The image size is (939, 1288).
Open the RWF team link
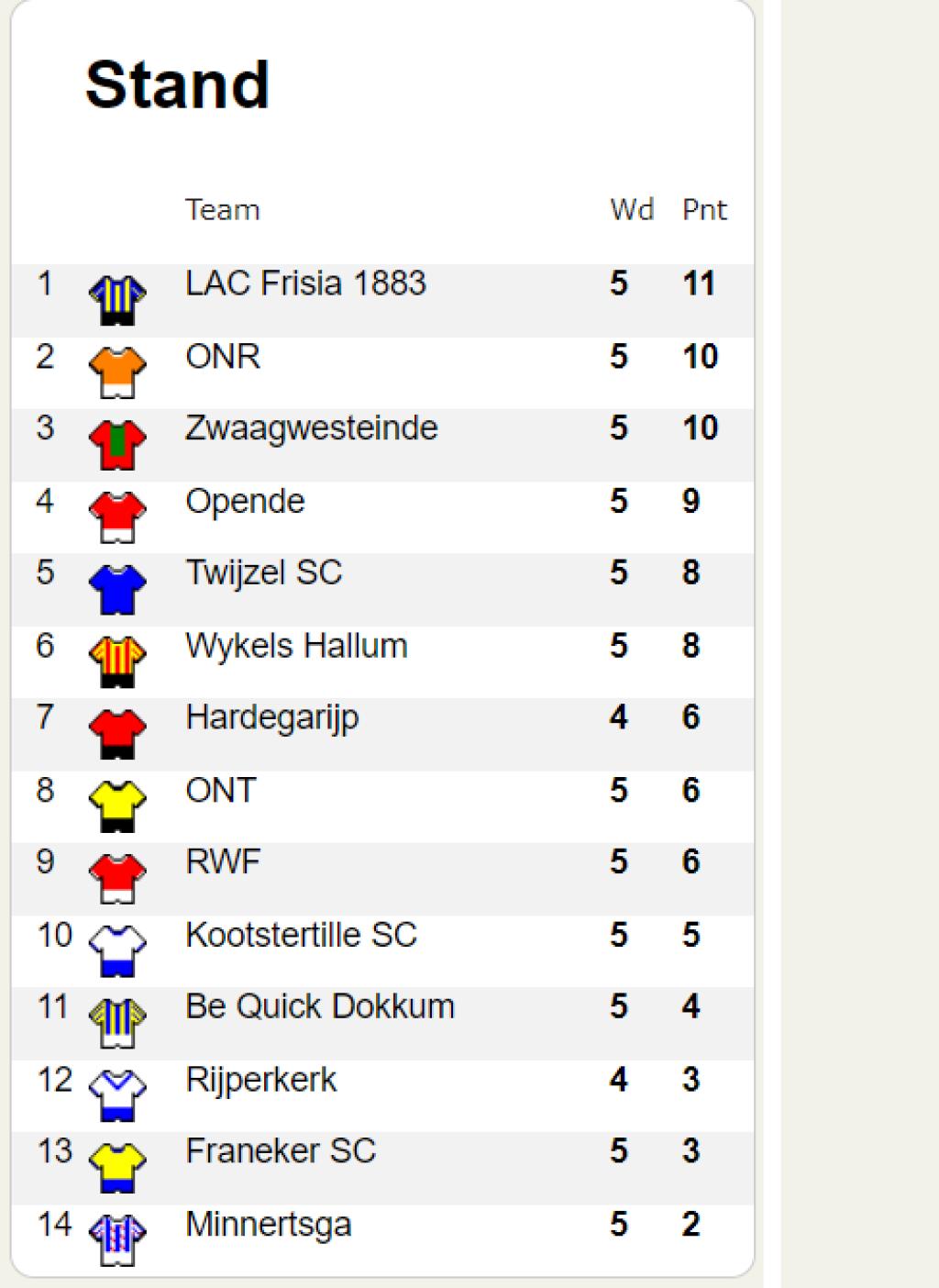[x=223, y=862]
